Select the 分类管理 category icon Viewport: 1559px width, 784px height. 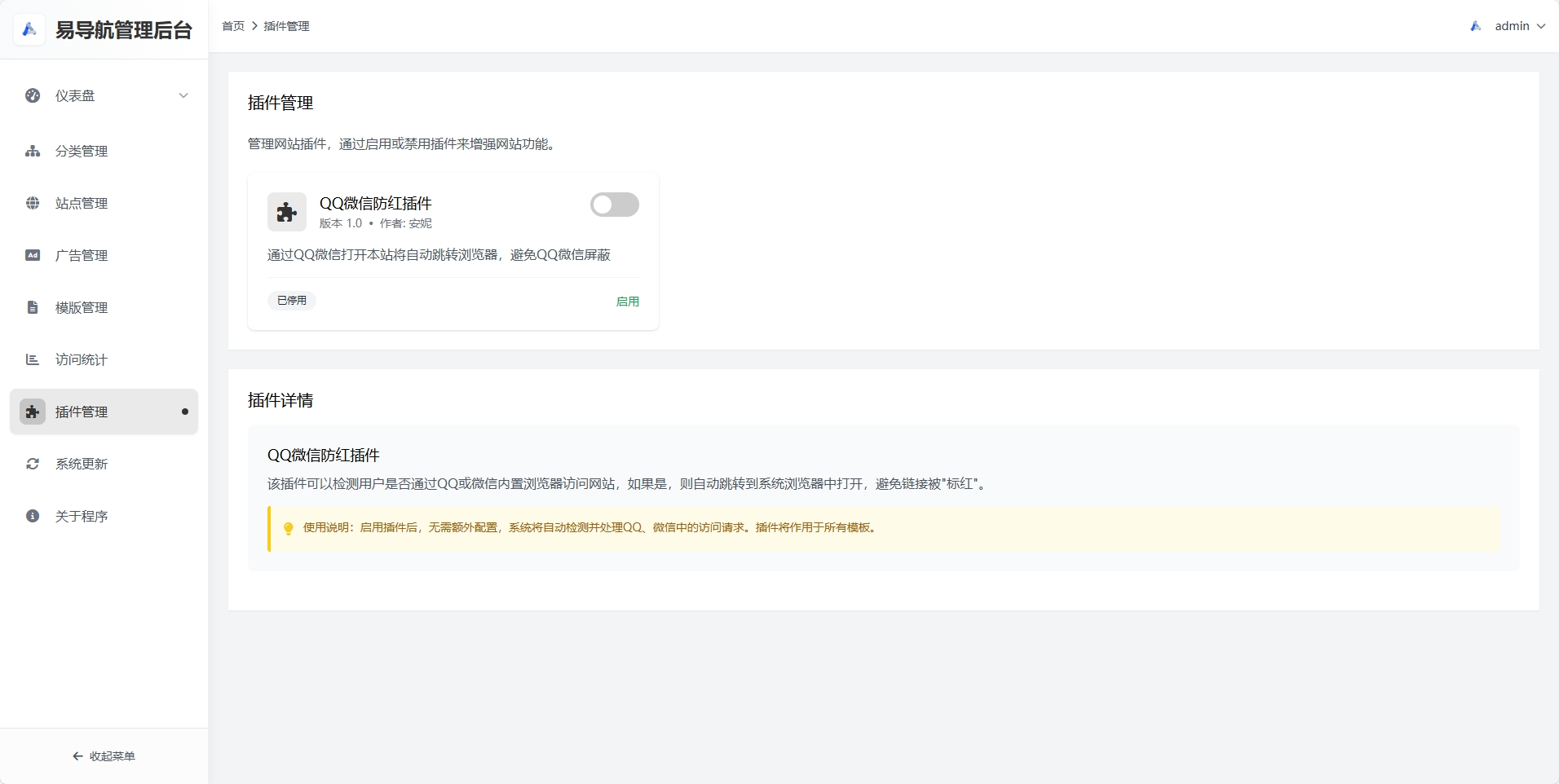(32, 151)
